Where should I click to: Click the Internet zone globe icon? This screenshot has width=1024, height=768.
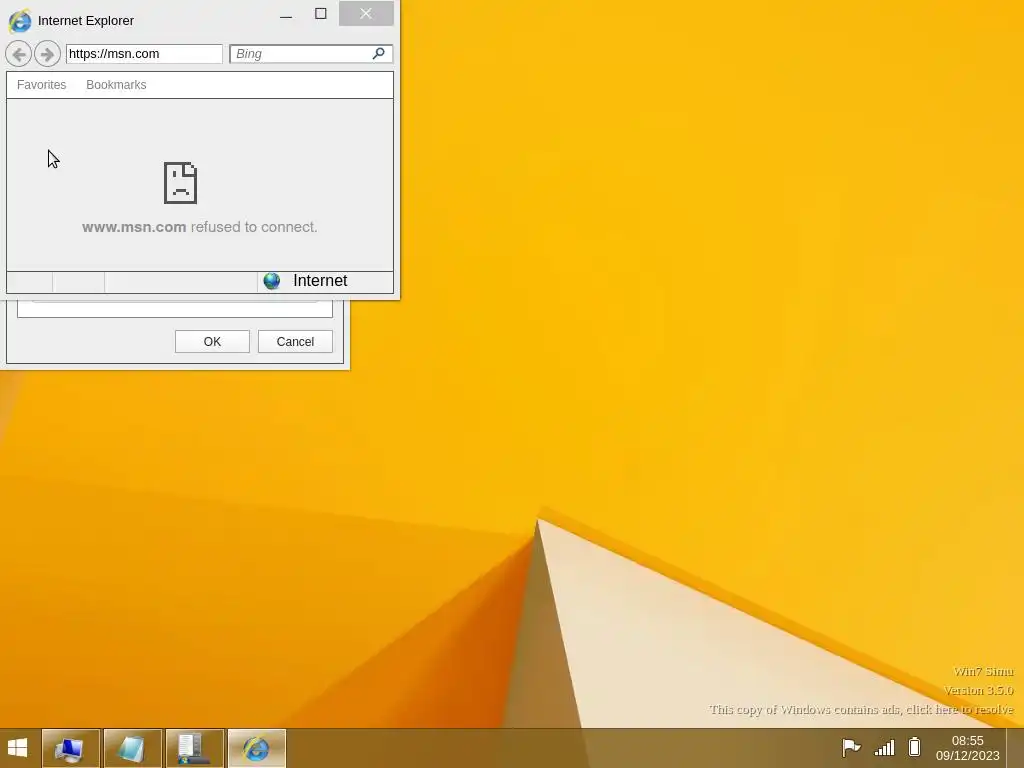click(x=272, y=281)
